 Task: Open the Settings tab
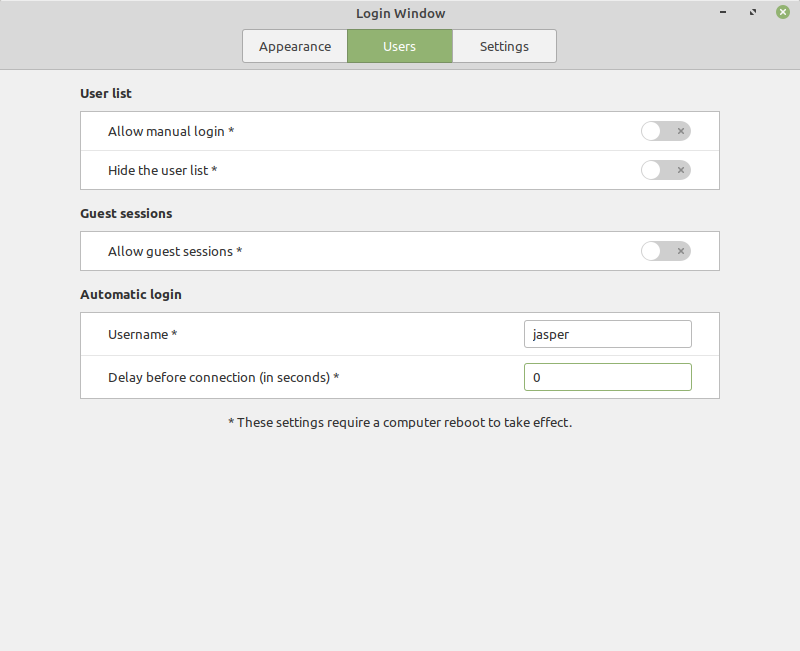tap(504, 46)
